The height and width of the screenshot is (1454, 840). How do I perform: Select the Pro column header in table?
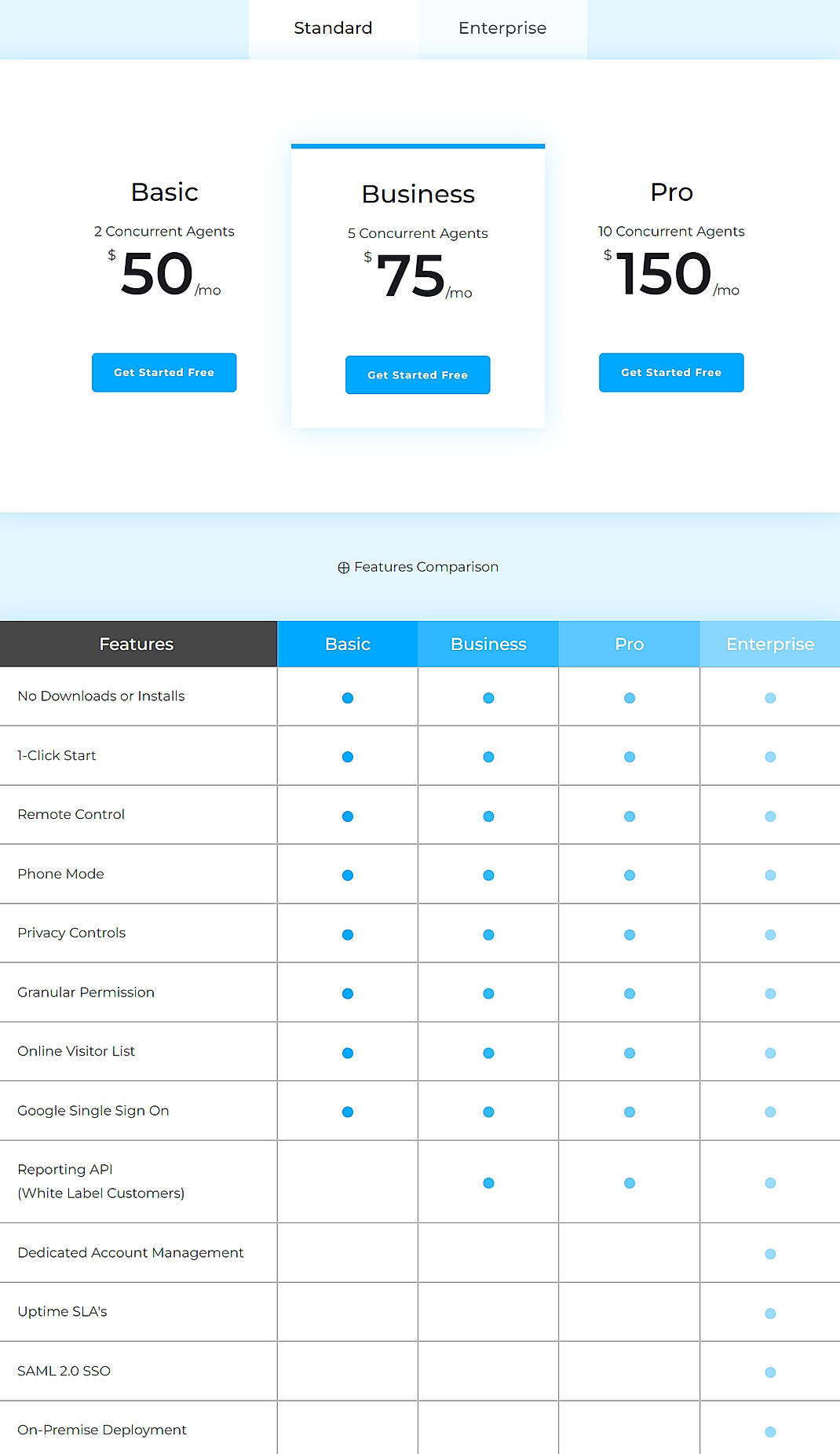click(x=630, y=644)
